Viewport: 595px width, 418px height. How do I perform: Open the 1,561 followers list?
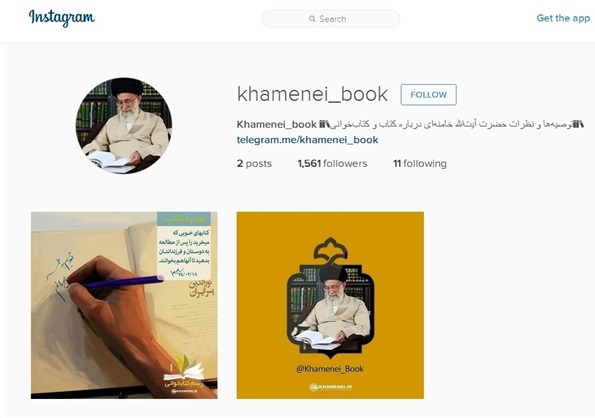332,163
